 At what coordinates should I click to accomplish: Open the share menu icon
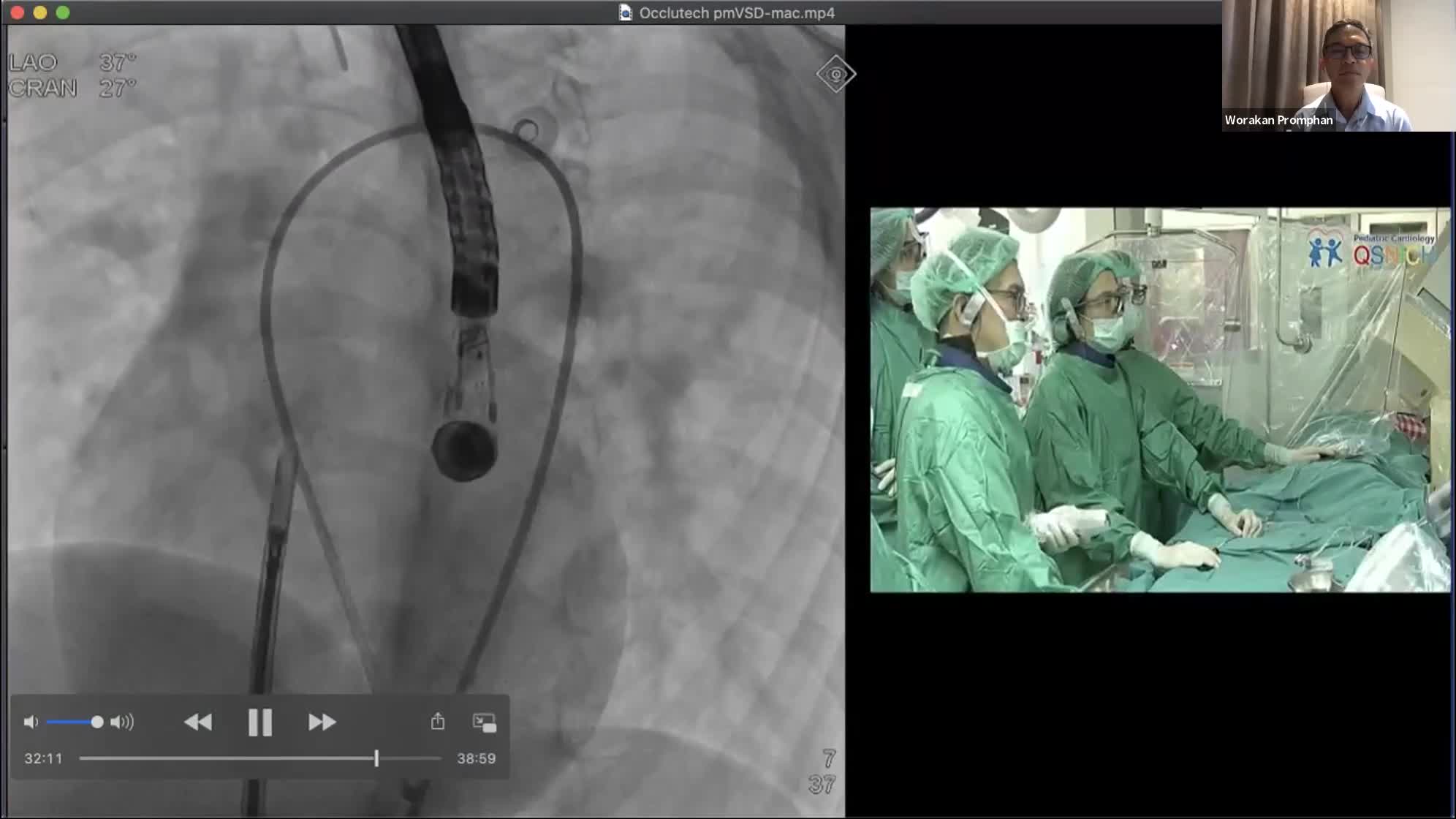click(x=438, y=722)
